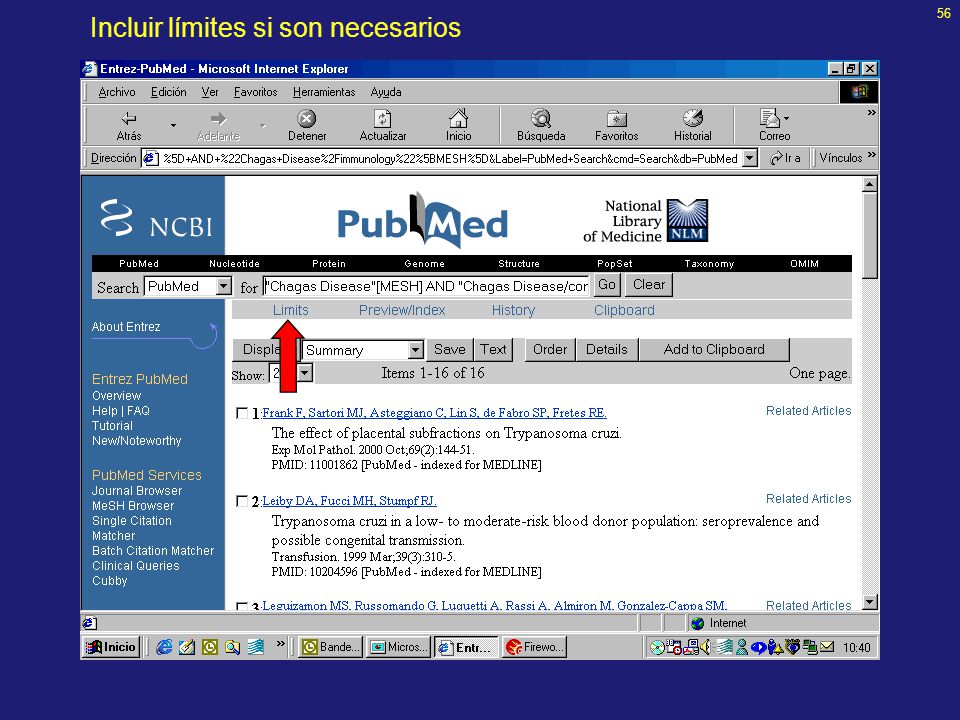The width and height of the screenshot is (960, 720).
Task: Click the Journal Browser sidebar link
Action: tap(137, 491)
